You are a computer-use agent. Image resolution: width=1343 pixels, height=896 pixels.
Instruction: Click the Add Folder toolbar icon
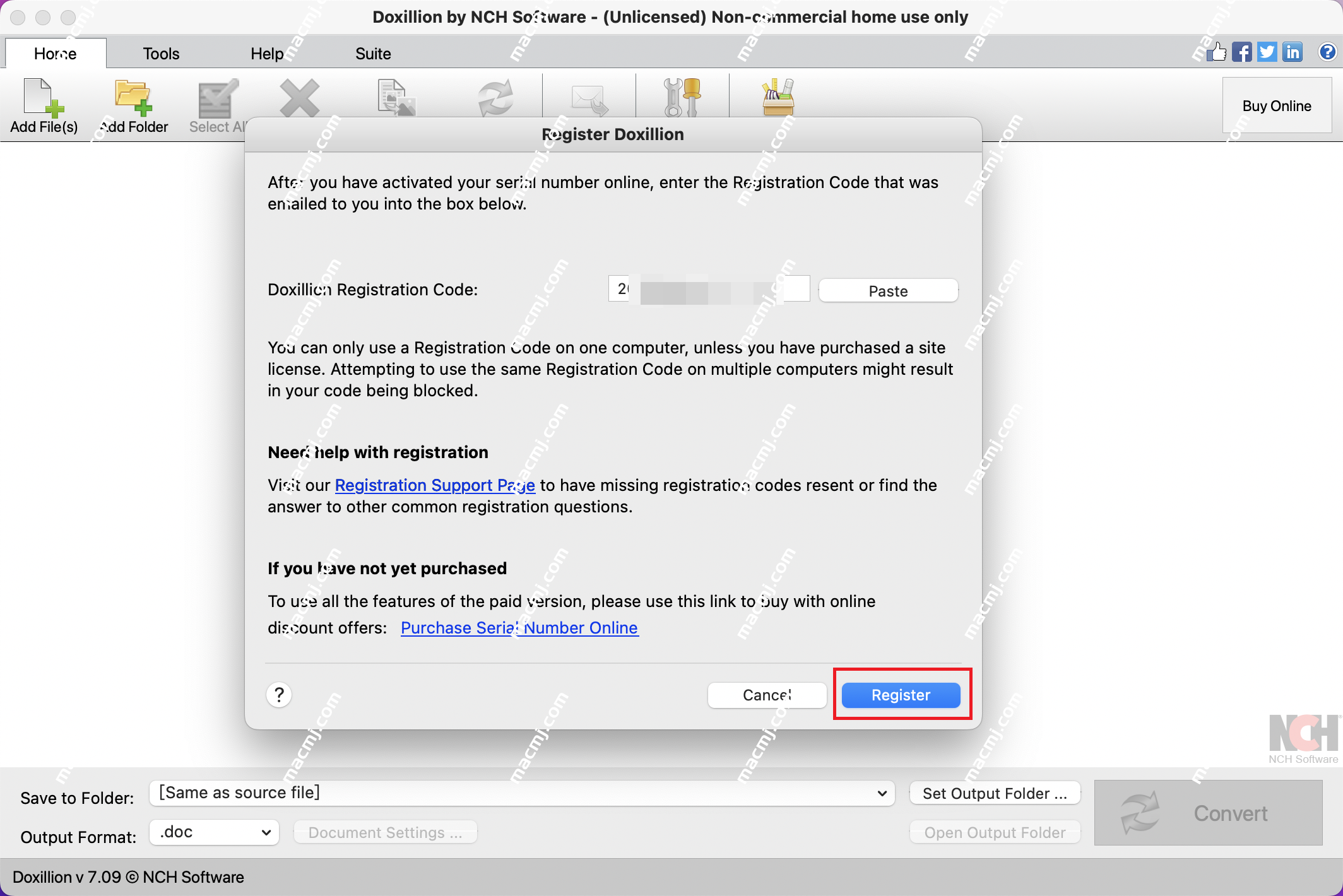tap(133, 98)
